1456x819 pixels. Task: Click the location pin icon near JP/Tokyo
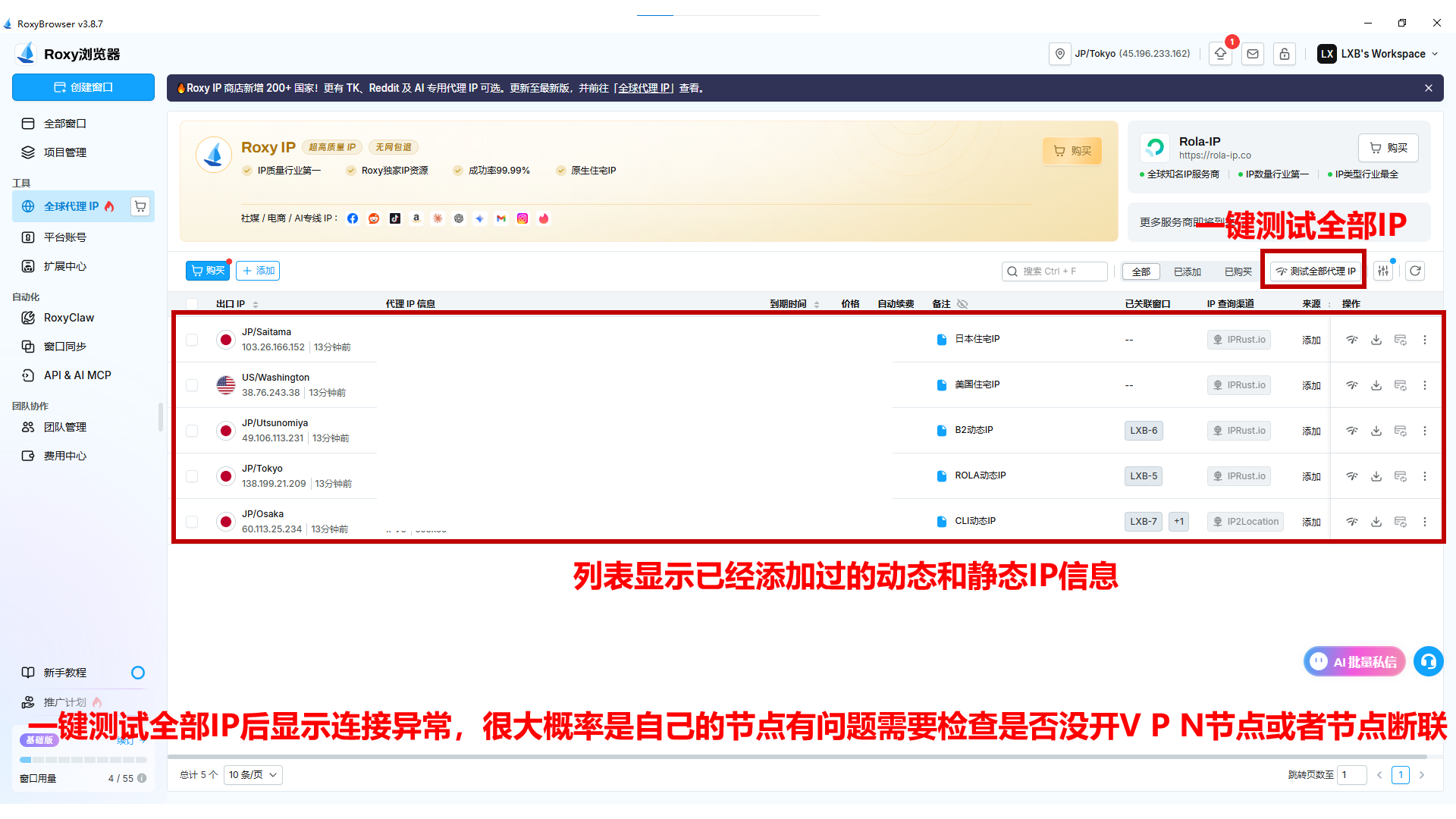1060,54
